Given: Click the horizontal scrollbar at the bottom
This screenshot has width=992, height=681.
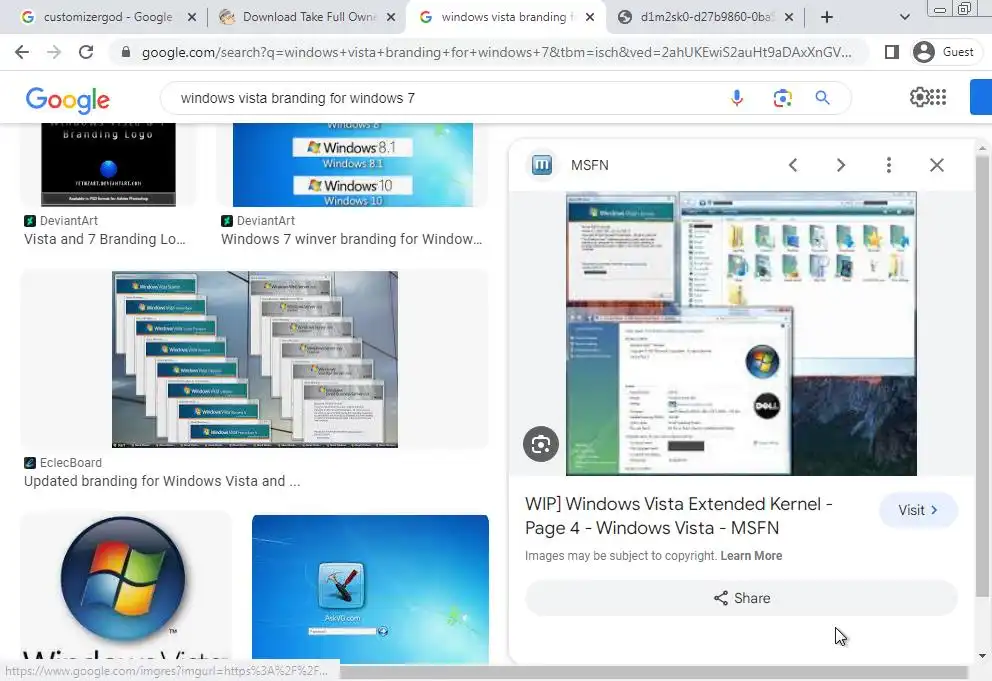Looking at the screenshot, I should pyautogui.click(x=654, y=672).
